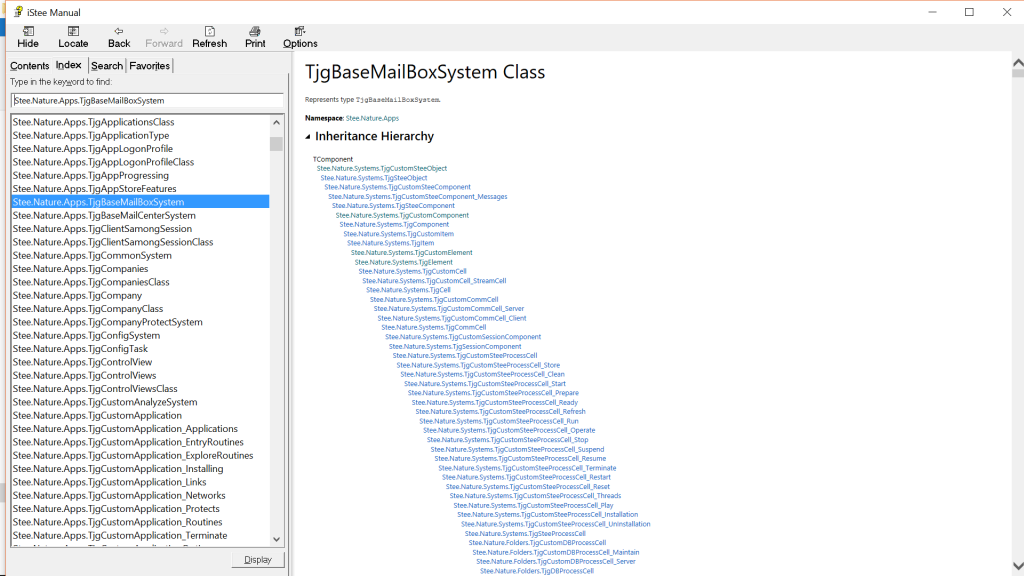The width and height of the screenshot is (1024, 576).
Task: Open the Favorites tab
Action: coord(150,66)
